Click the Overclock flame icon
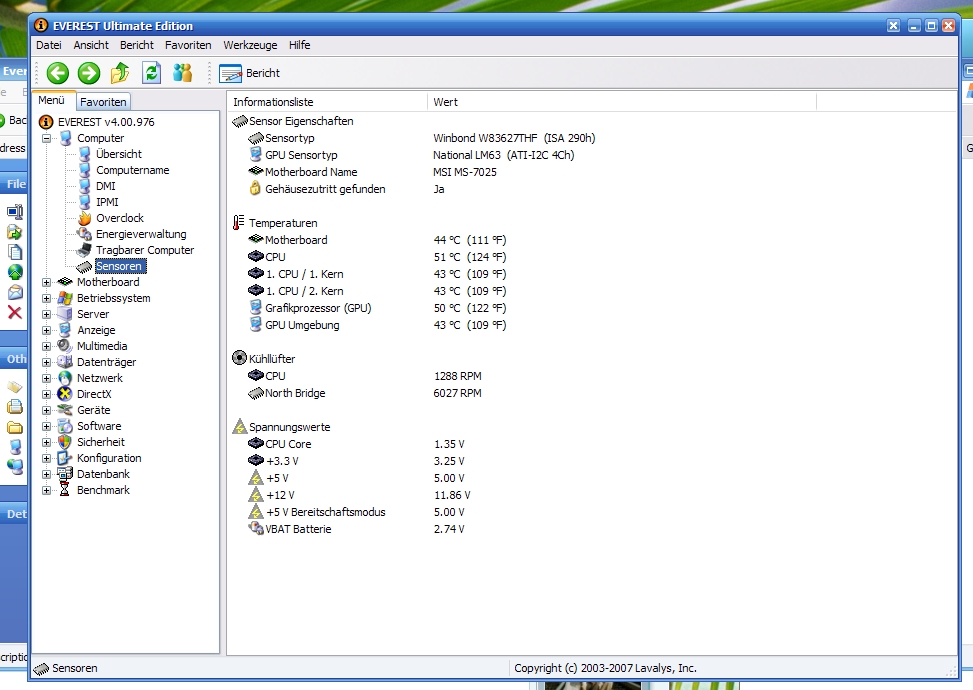The width and height of the screenshot is (973, 690). click(x=84, y=218)
